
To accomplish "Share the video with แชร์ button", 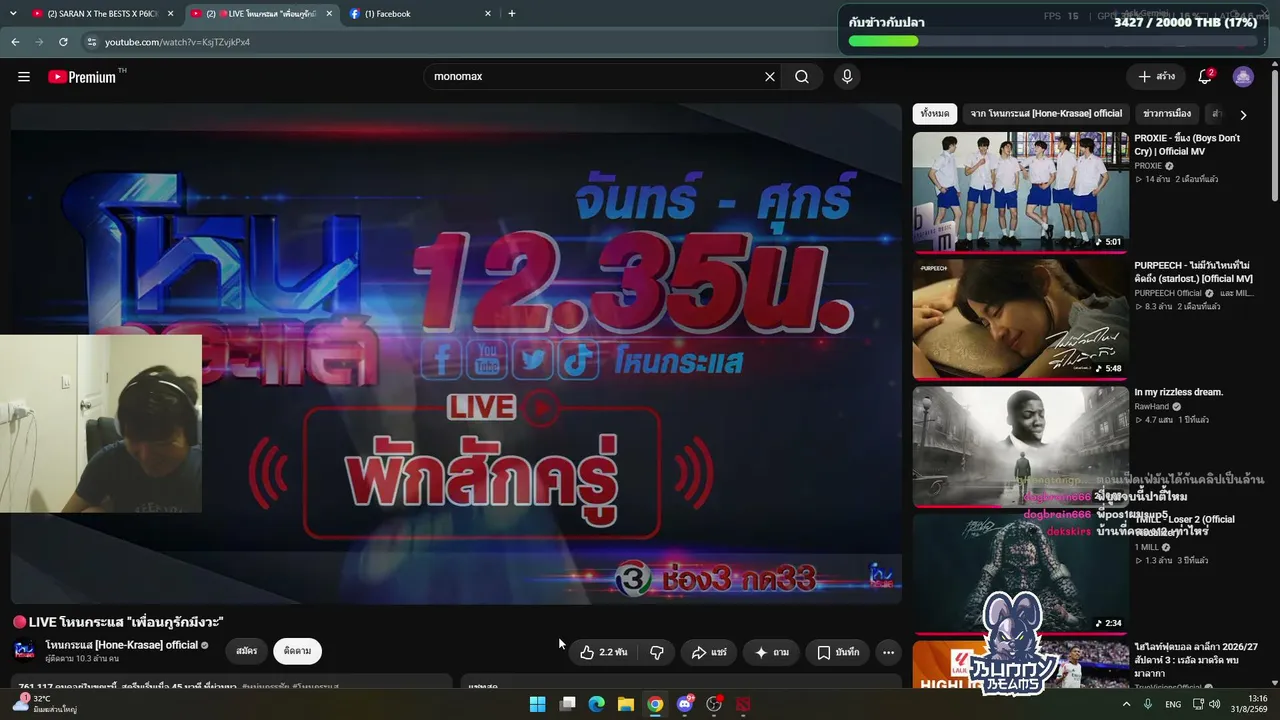I will point(710,652).
